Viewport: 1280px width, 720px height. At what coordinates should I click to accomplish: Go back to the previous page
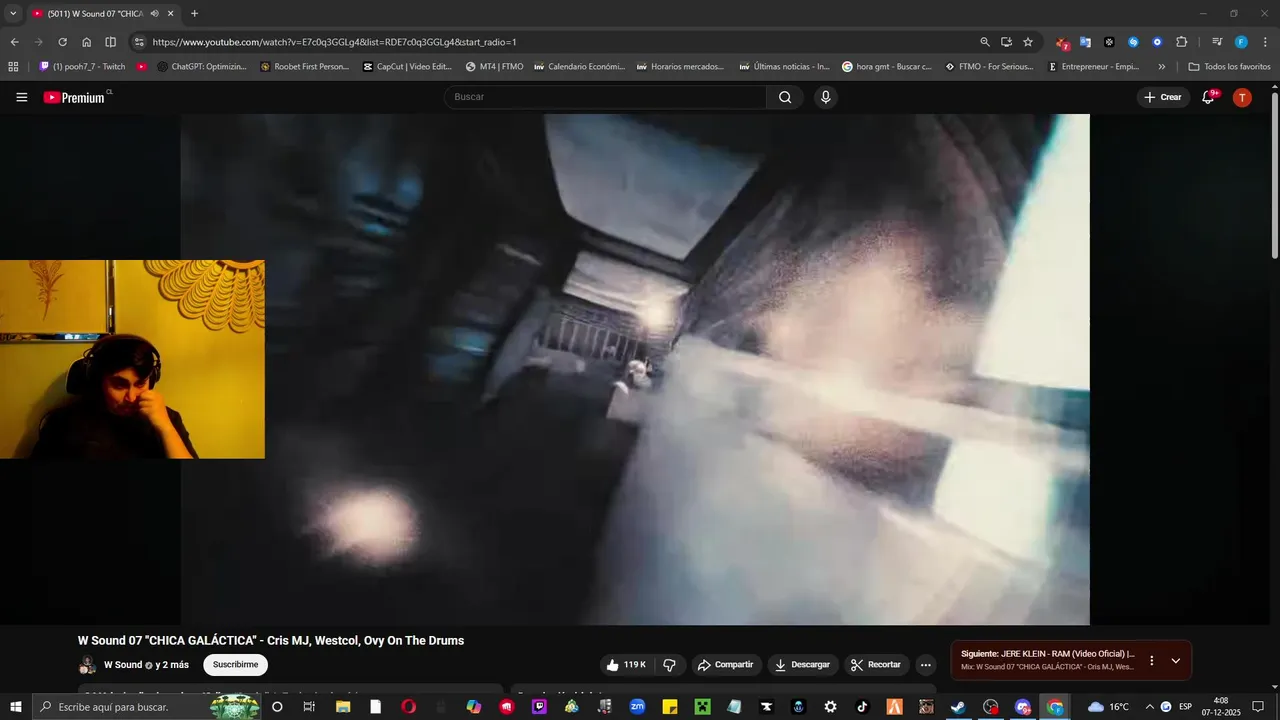[x=14, y=42]
